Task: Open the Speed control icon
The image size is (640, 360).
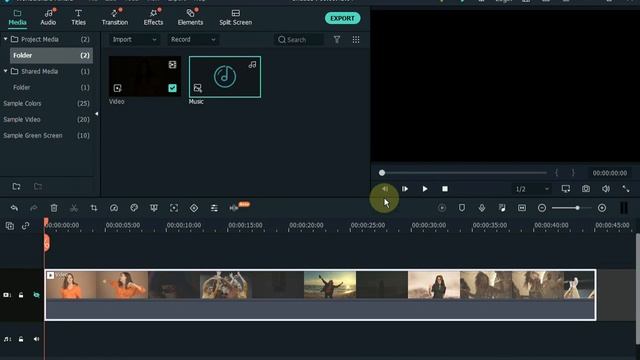Action: click(x=114, y=208)
